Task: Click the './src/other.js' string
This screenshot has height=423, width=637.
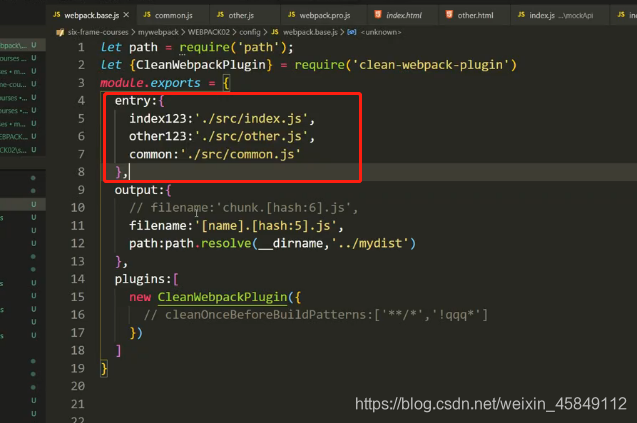Action: (x=251, y=137)
